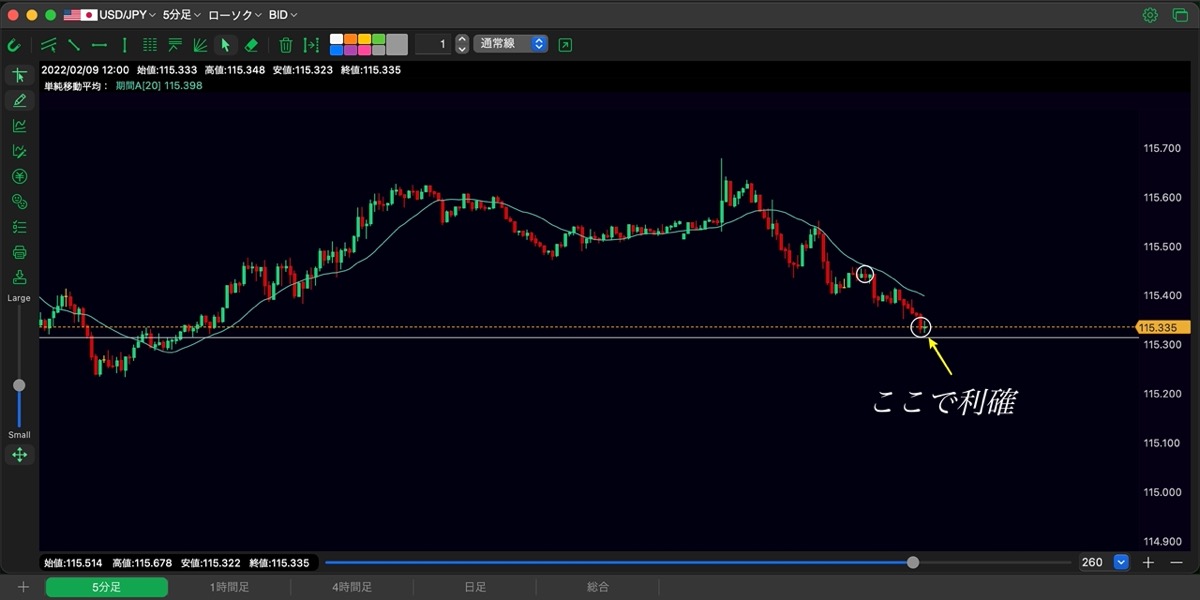This screenshot has width=1200, height=600.
Task: Select the fan lines tool
Action: (x=200, y=45)
